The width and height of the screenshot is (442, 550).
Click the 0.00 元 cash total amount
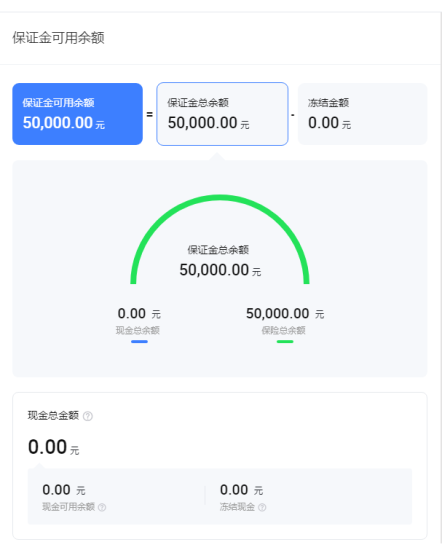tap(54, 447)
